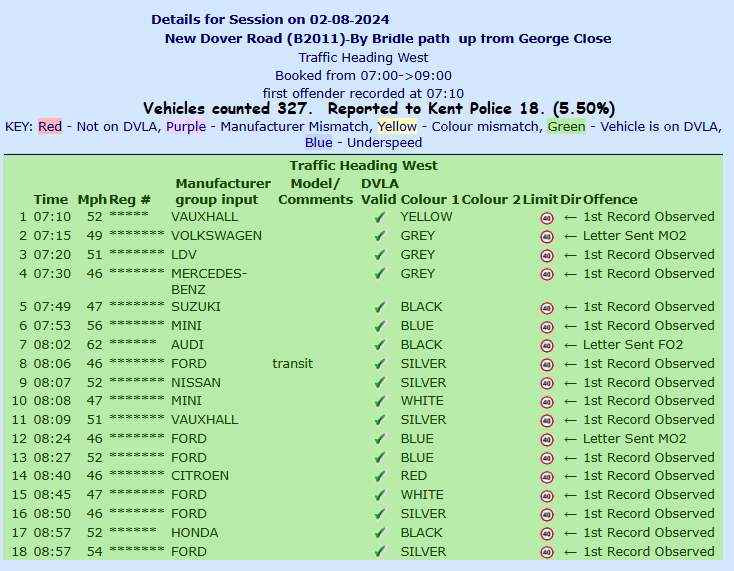This screenshot has width=734, height=571.
Task: Click 'Vehicles counted 327' summary line
Action: pyautogui.click(x=228, y=109)
